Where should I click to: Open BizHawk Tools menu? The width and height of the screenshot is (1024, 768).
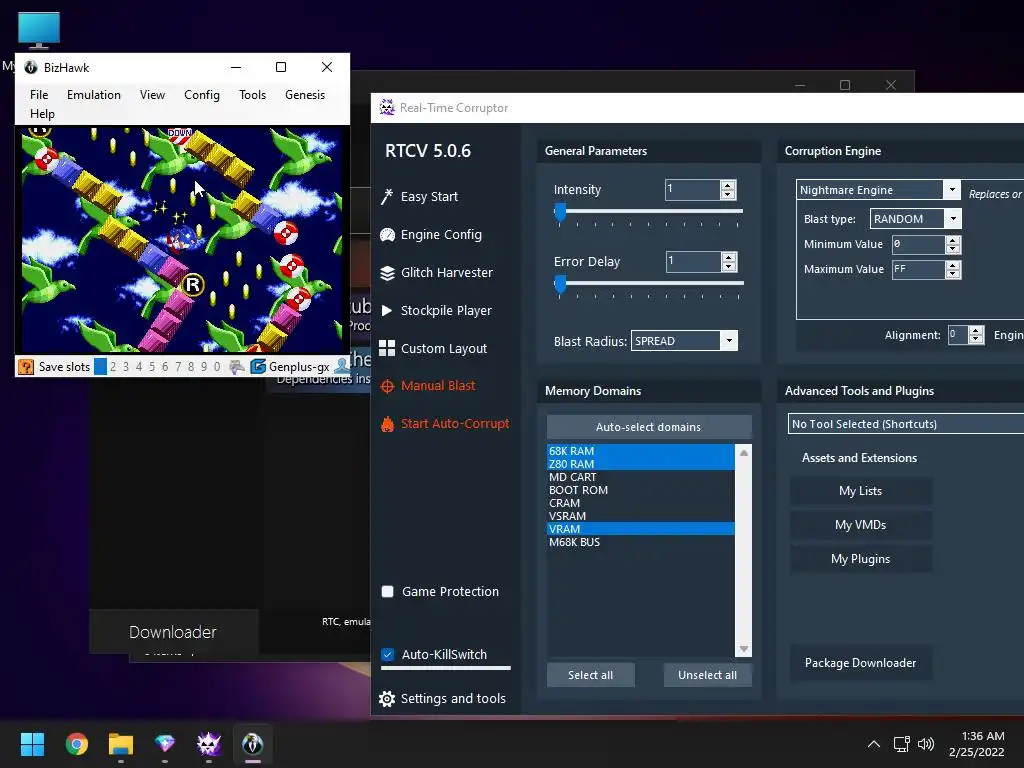pyautogui.click(x=252, y=95)
